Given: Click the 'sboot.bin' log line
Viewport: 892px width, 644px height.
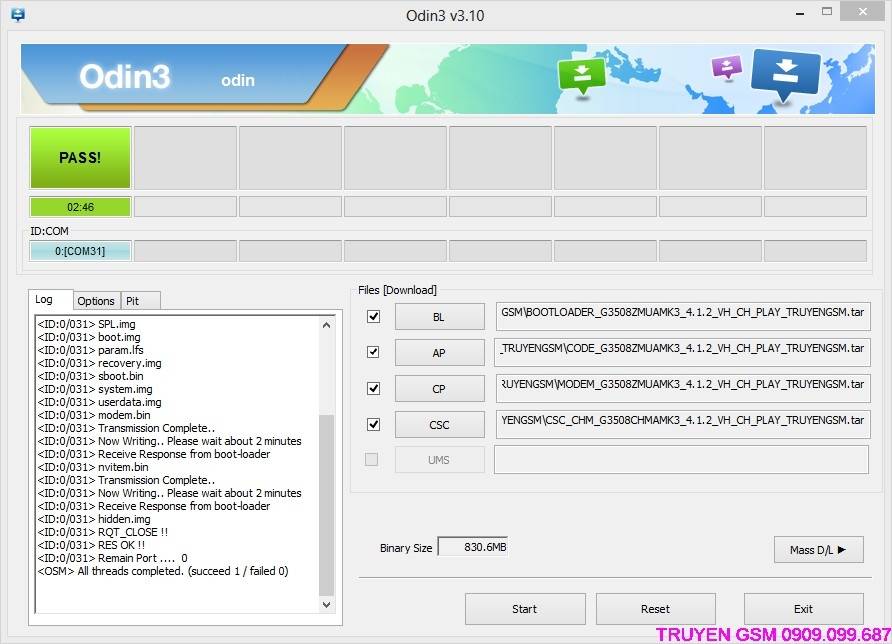Looking at the screenshot, I should click(x=90, y=376).
